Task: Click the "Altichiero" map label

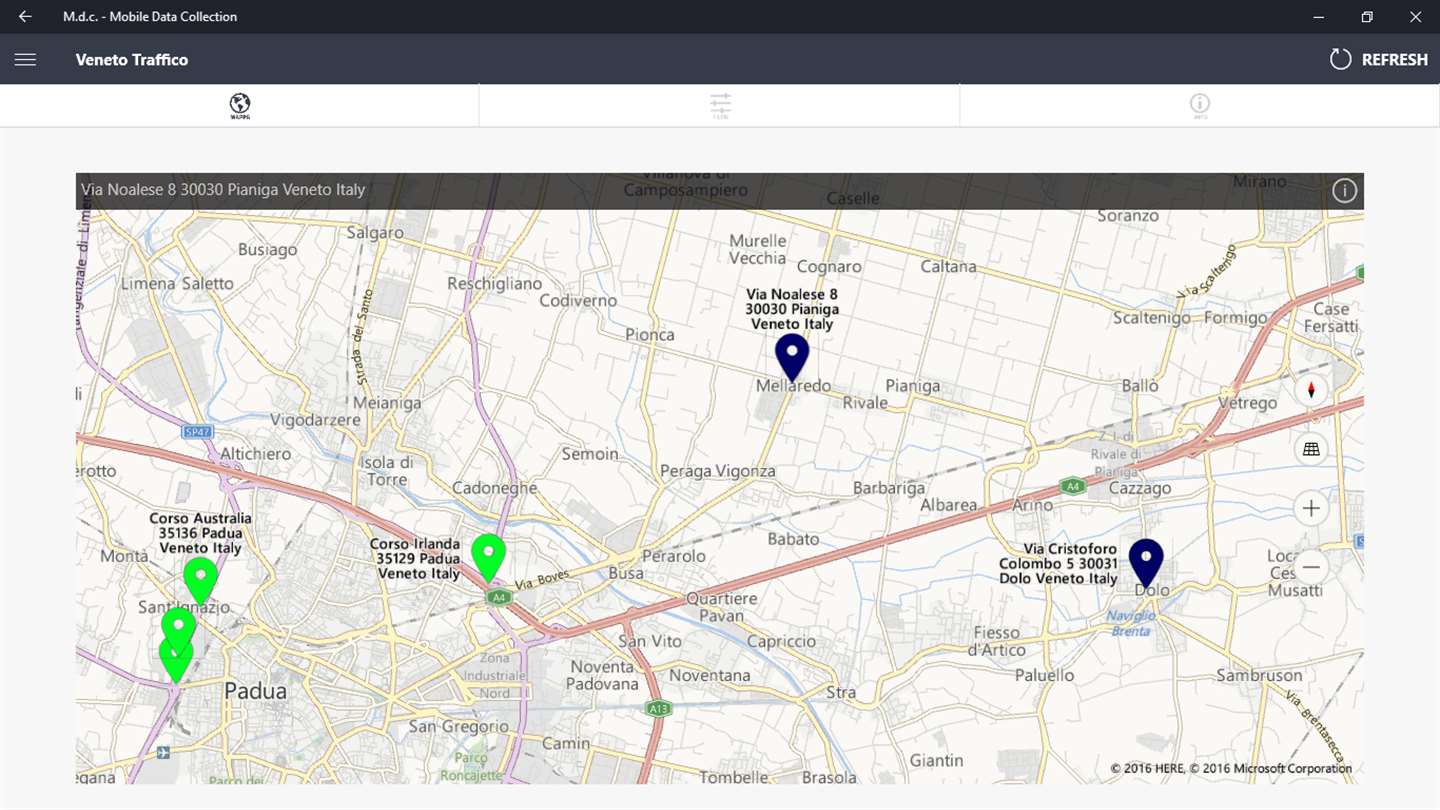Action: point(256,453)
